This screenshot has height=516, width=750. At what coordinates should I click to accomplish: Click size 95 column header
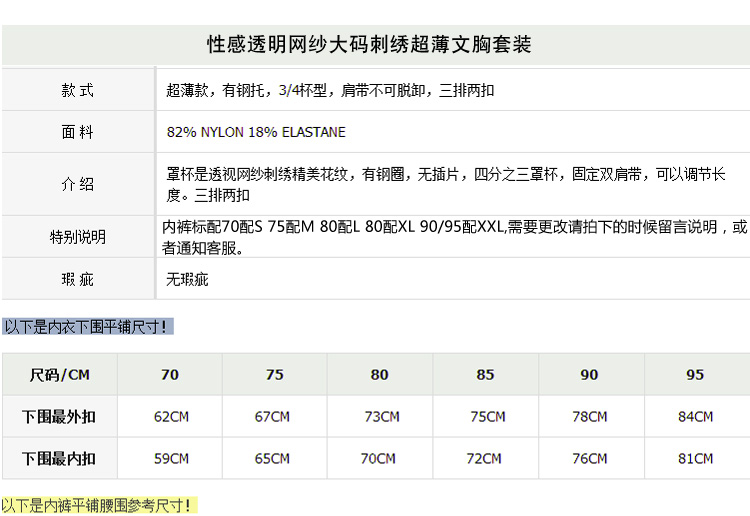point(695,375)
